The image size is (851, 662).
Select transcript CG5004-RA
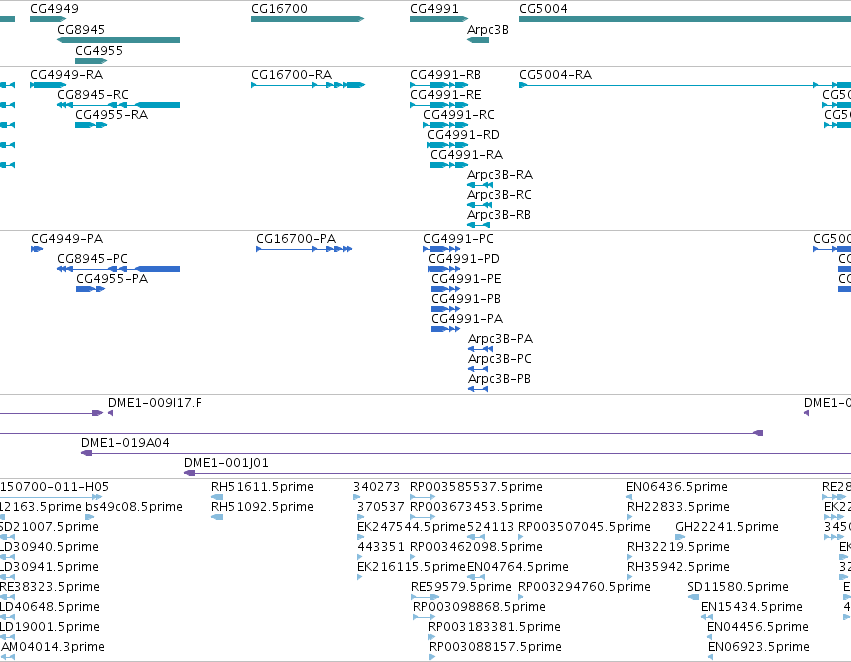click(555, 74)
